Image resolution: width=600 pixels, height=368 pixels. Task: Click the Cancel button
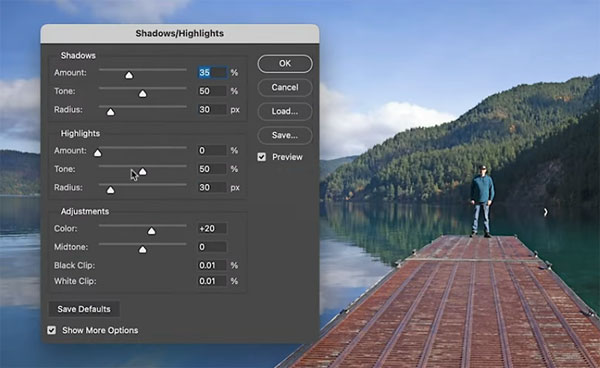pyautogui.click(x=285, y=87)
